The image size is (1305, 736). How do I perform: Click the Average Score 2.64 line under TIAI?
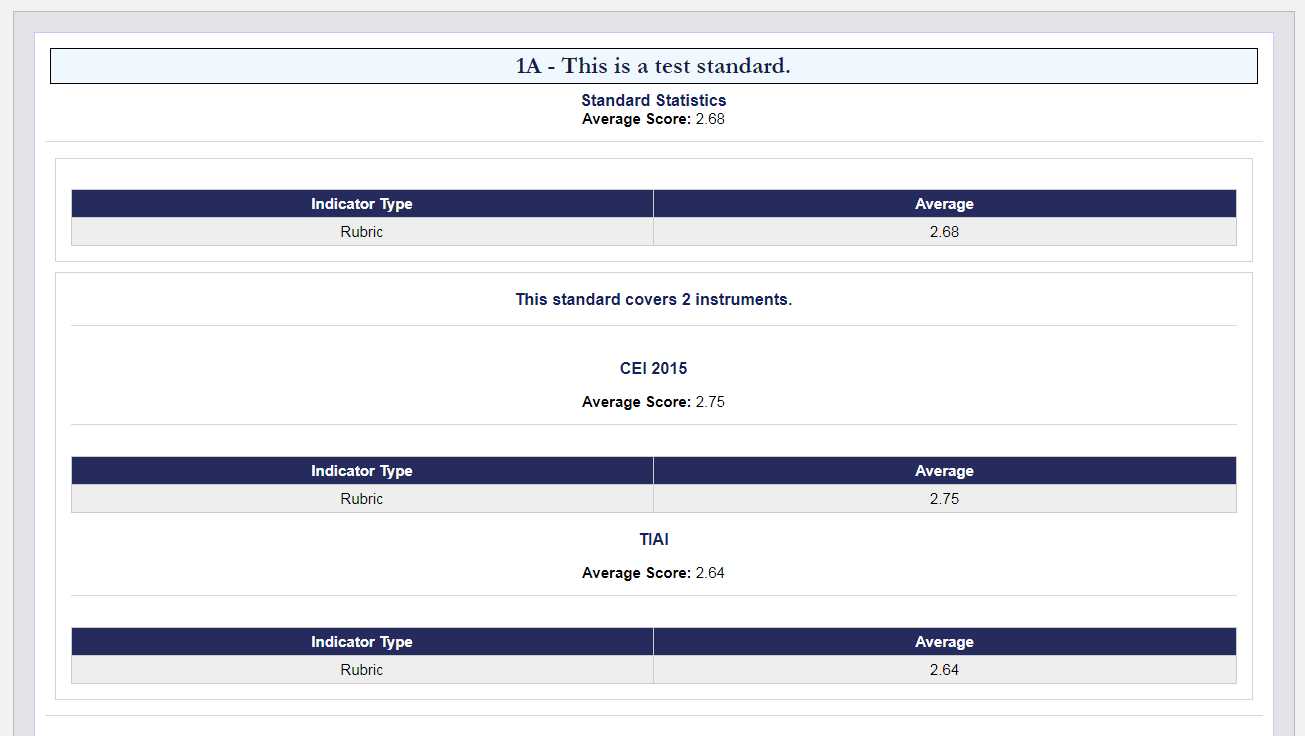coord(653,573)
